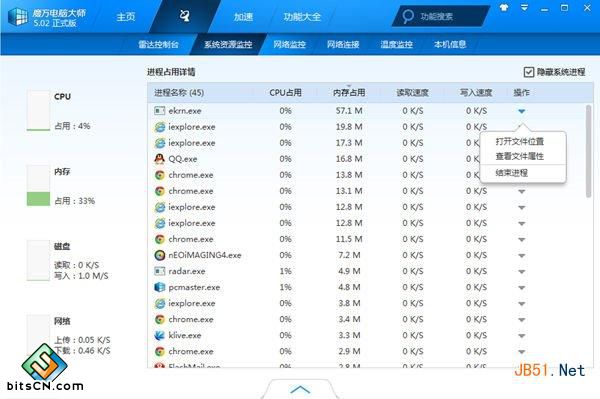Image resolution: width=600 pixels, height=399 pixels.
Task: Show the bottom panel with the up chevron
Action: click(300, 389)
